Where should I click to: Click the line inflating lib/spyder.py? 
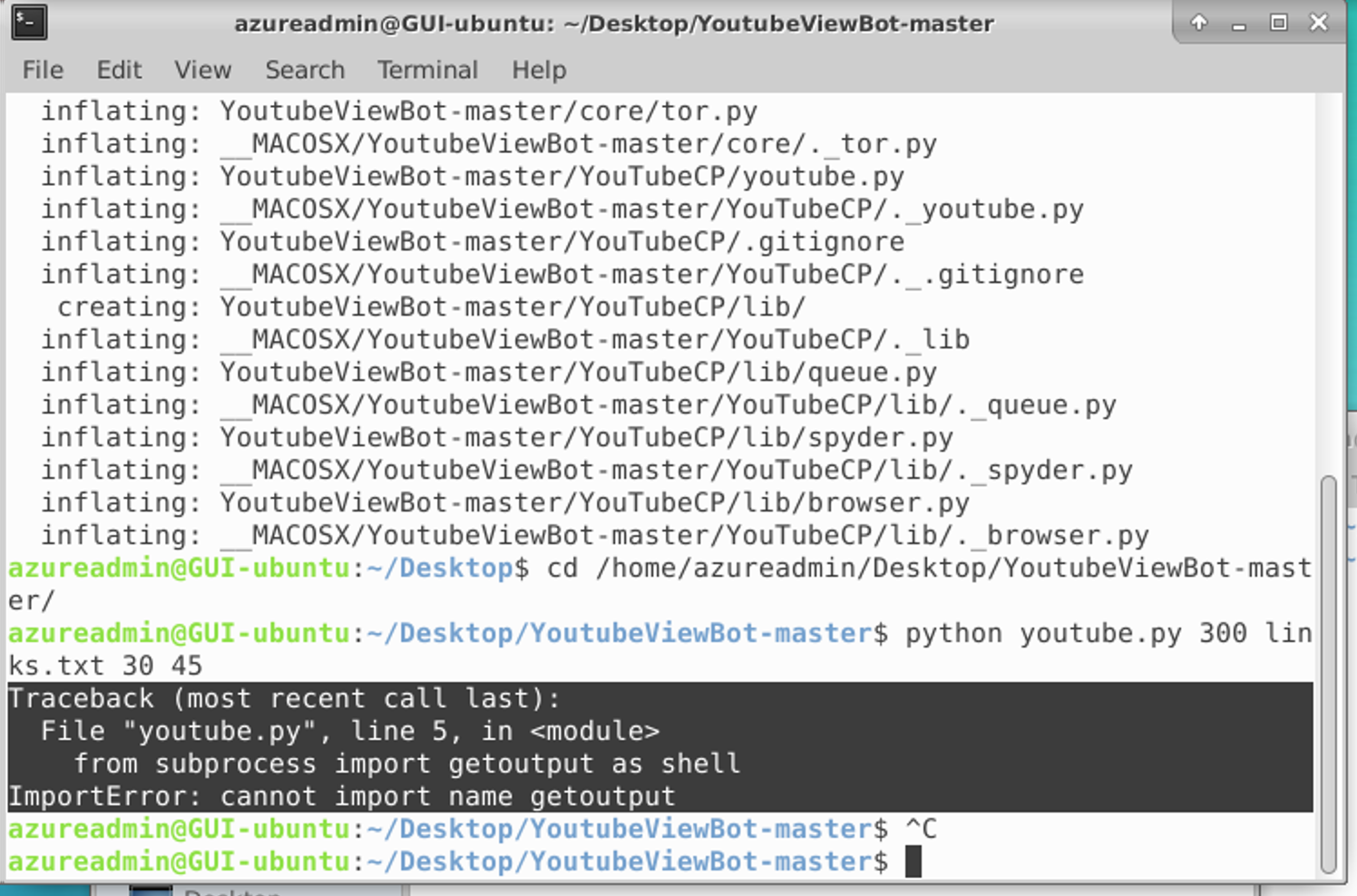click(x=497, y=437)
